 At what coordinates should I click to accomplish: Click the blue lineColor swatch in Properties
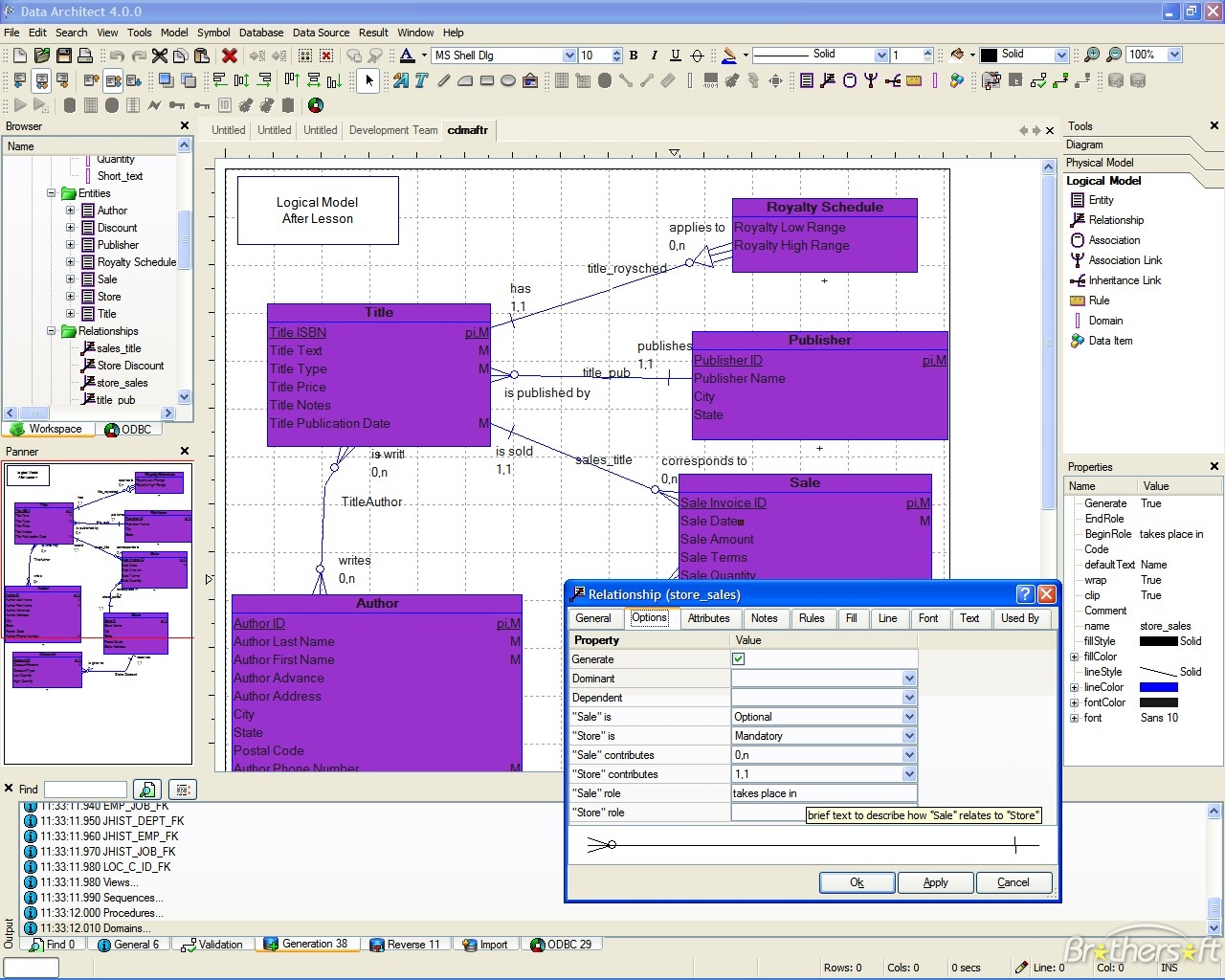(1158, 687)
